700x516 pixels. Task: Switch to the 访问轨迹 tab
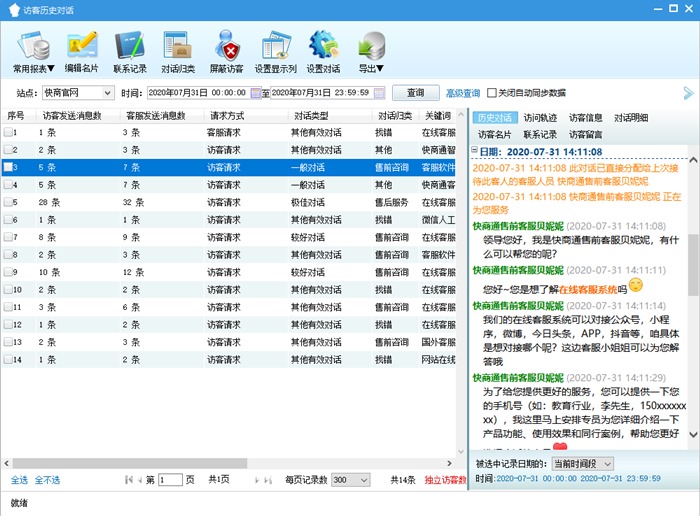pyautogui.click(x=541, y=118)
